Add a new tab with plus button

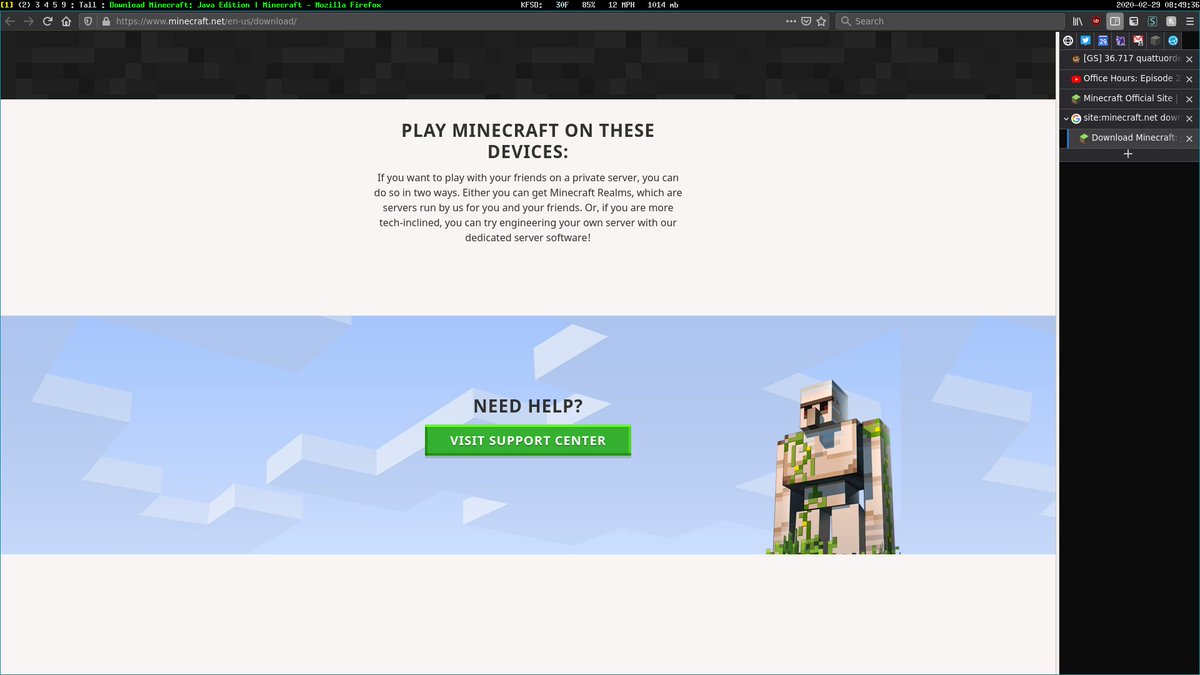click(x=1128, y=154)
